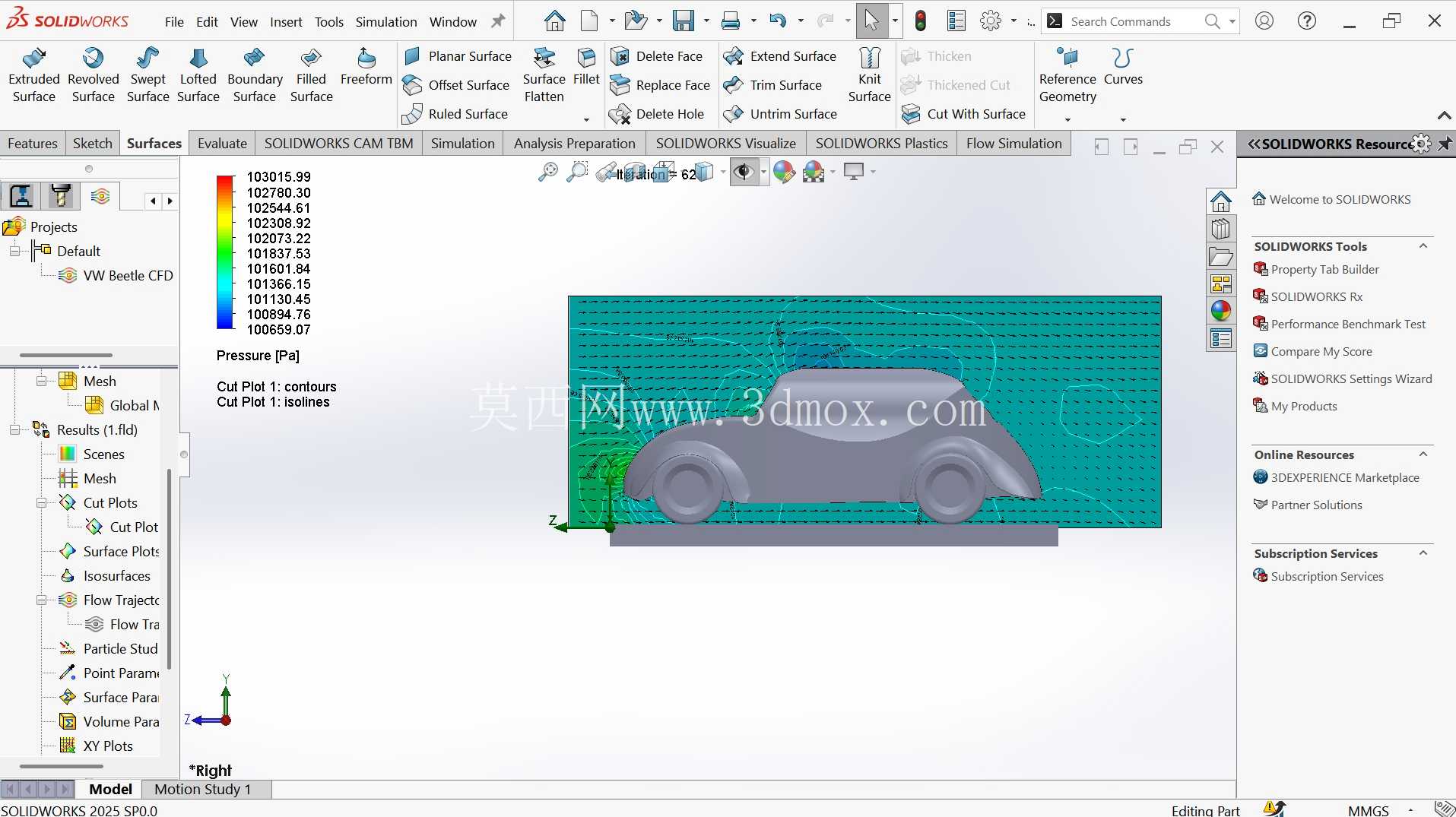This screenshot has height=817, width=1456.
Task: Open the Curves dropdown arrow
Action: click(1123, 119)
